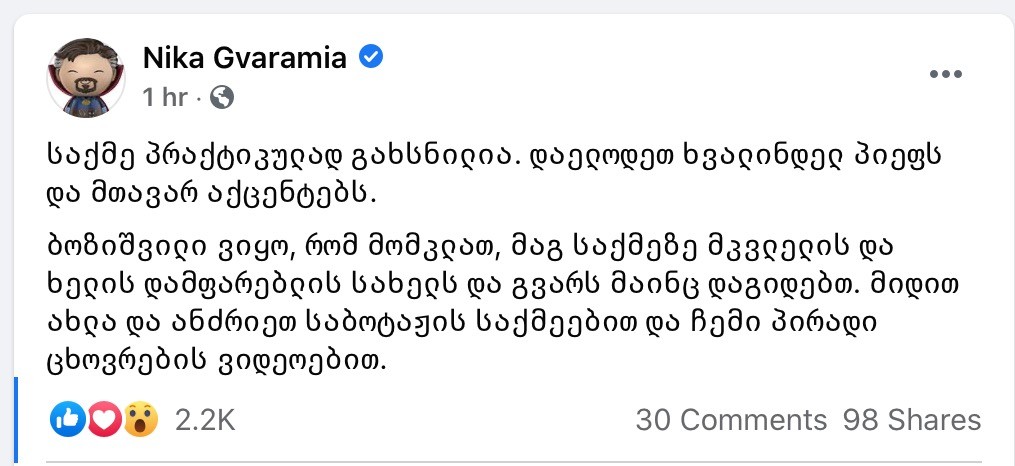Click the Wow emoji reaction icon
Screen dimensions: 1015x466
[x=141, y=421]
